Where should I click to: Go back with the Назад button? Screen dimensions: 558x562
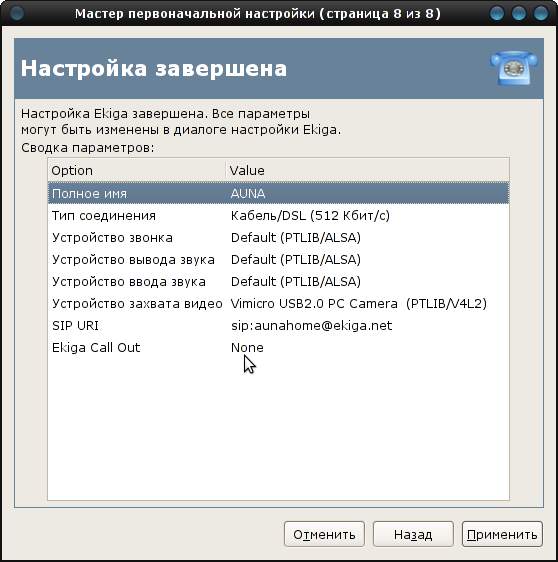pos(413,534)
